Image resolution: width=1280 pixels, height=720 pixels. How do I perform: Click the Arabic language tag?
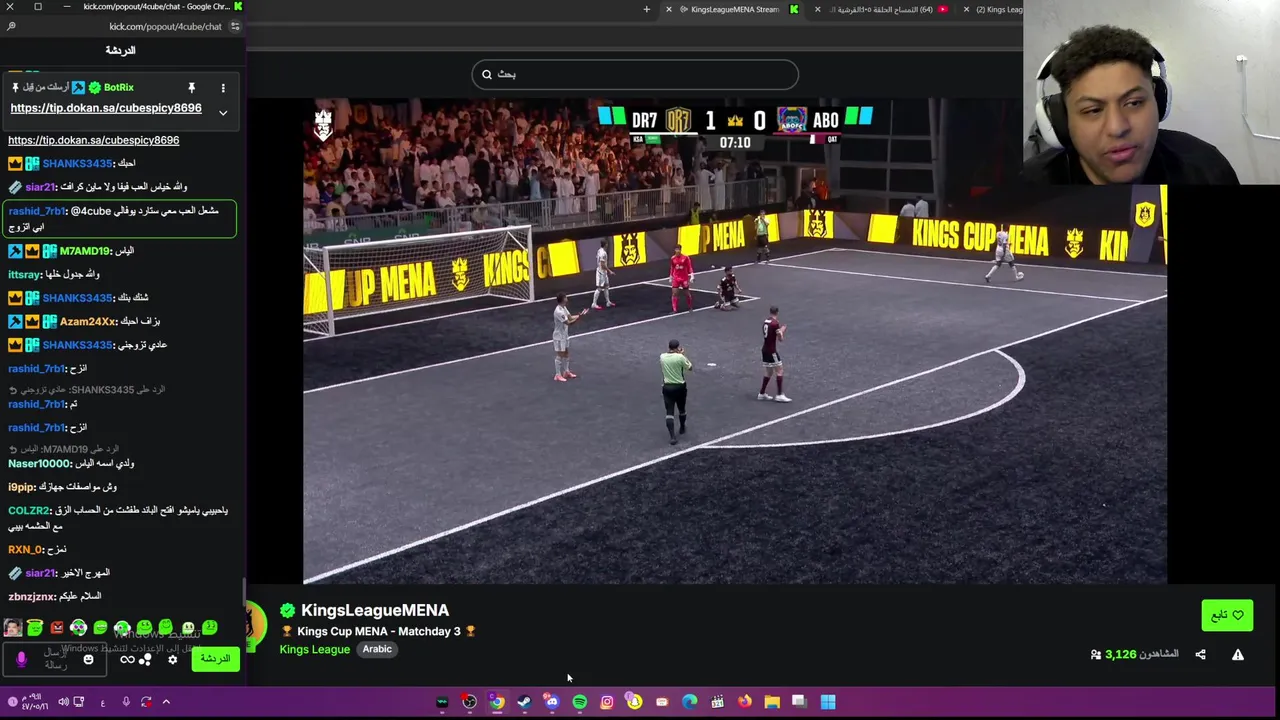click(x=377, y=649)
